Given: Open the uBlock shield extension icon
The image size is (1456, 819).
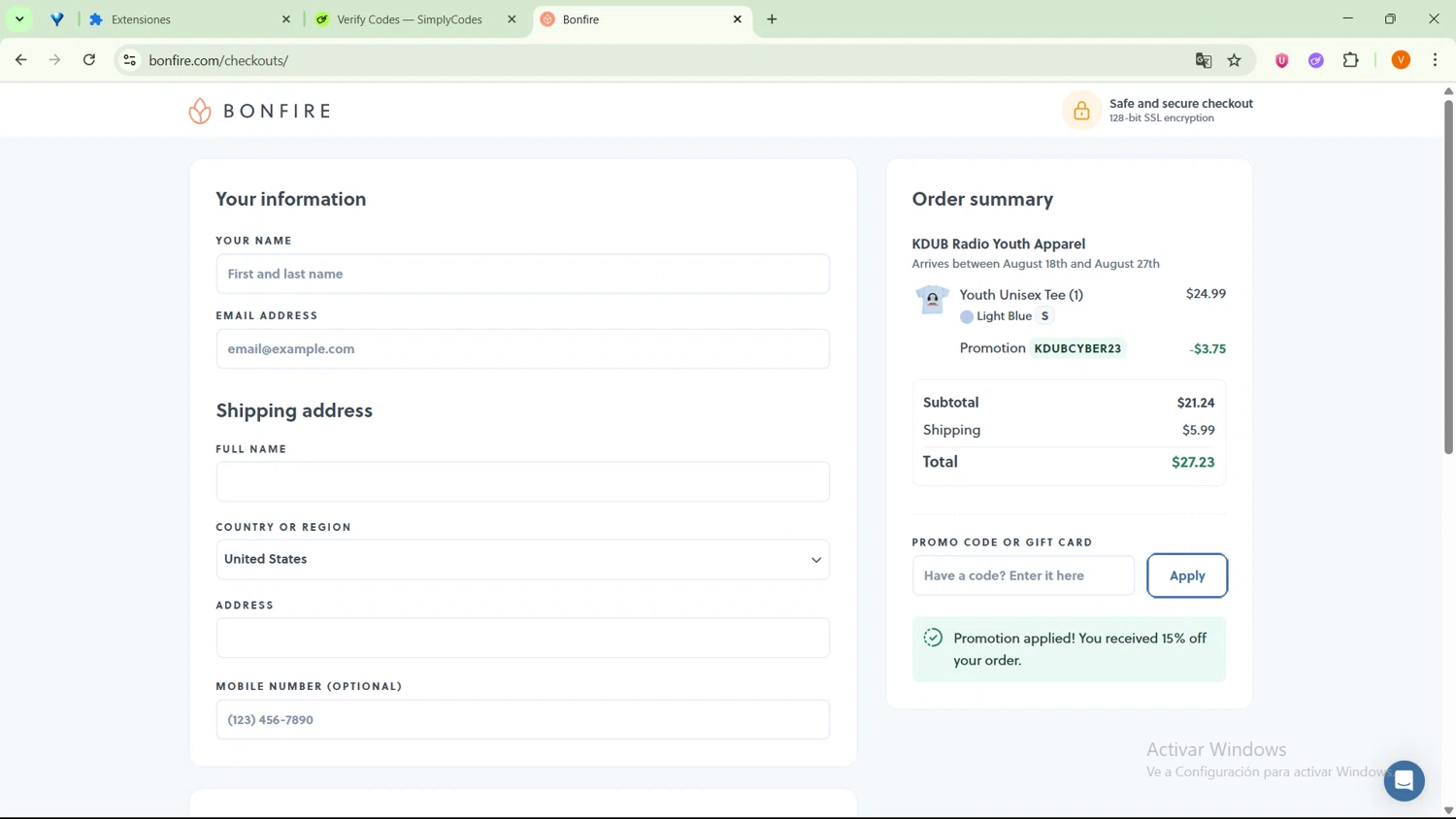Looking at the screenshot, I should [x=1281, y=60].
